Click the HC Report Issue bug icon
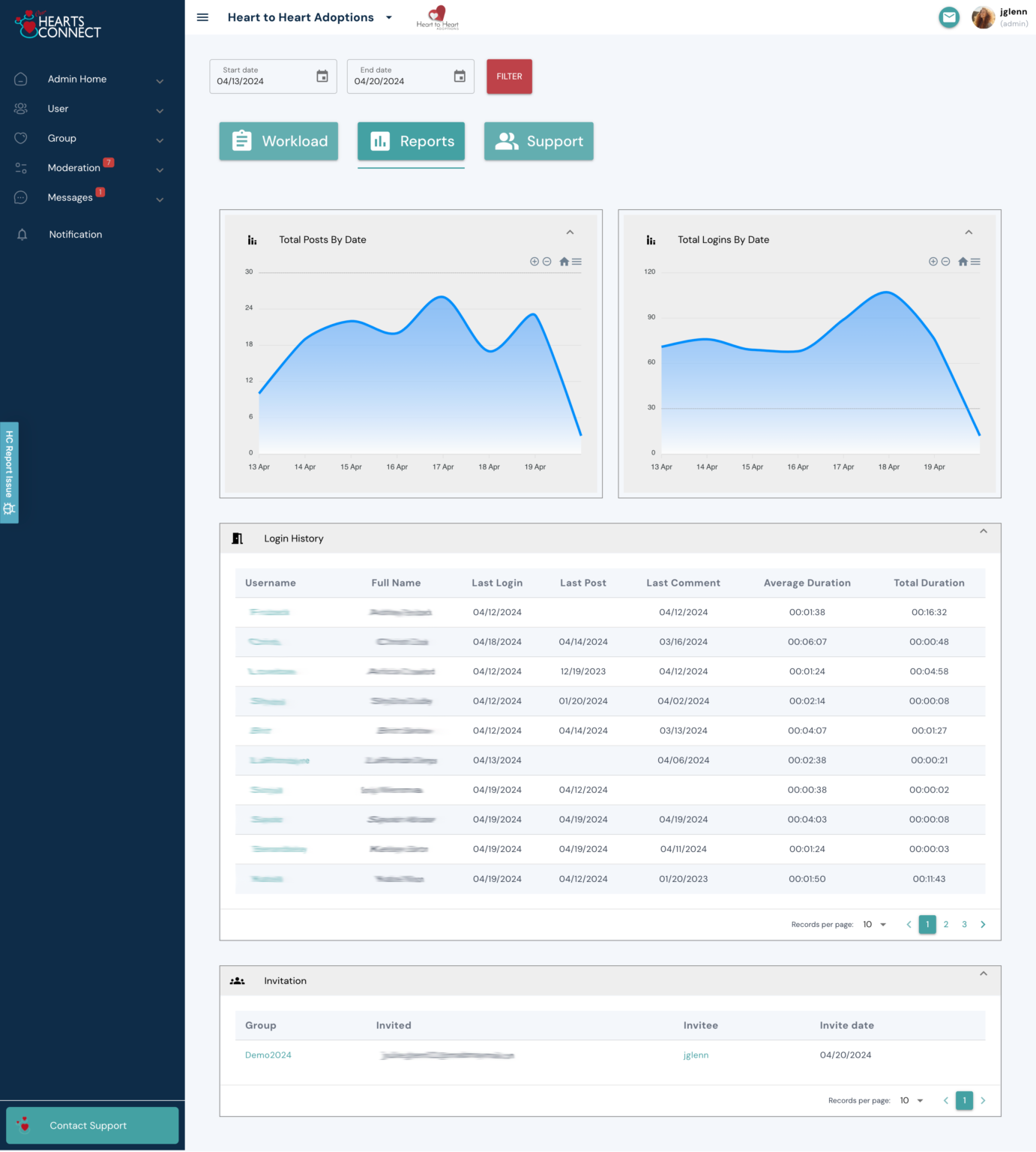Screen dimensions: 1036x1152 9,509
